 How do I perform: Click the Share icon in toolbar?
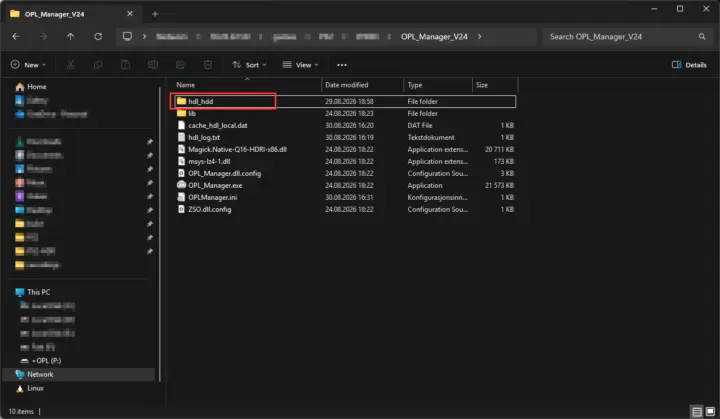[180, 65]
